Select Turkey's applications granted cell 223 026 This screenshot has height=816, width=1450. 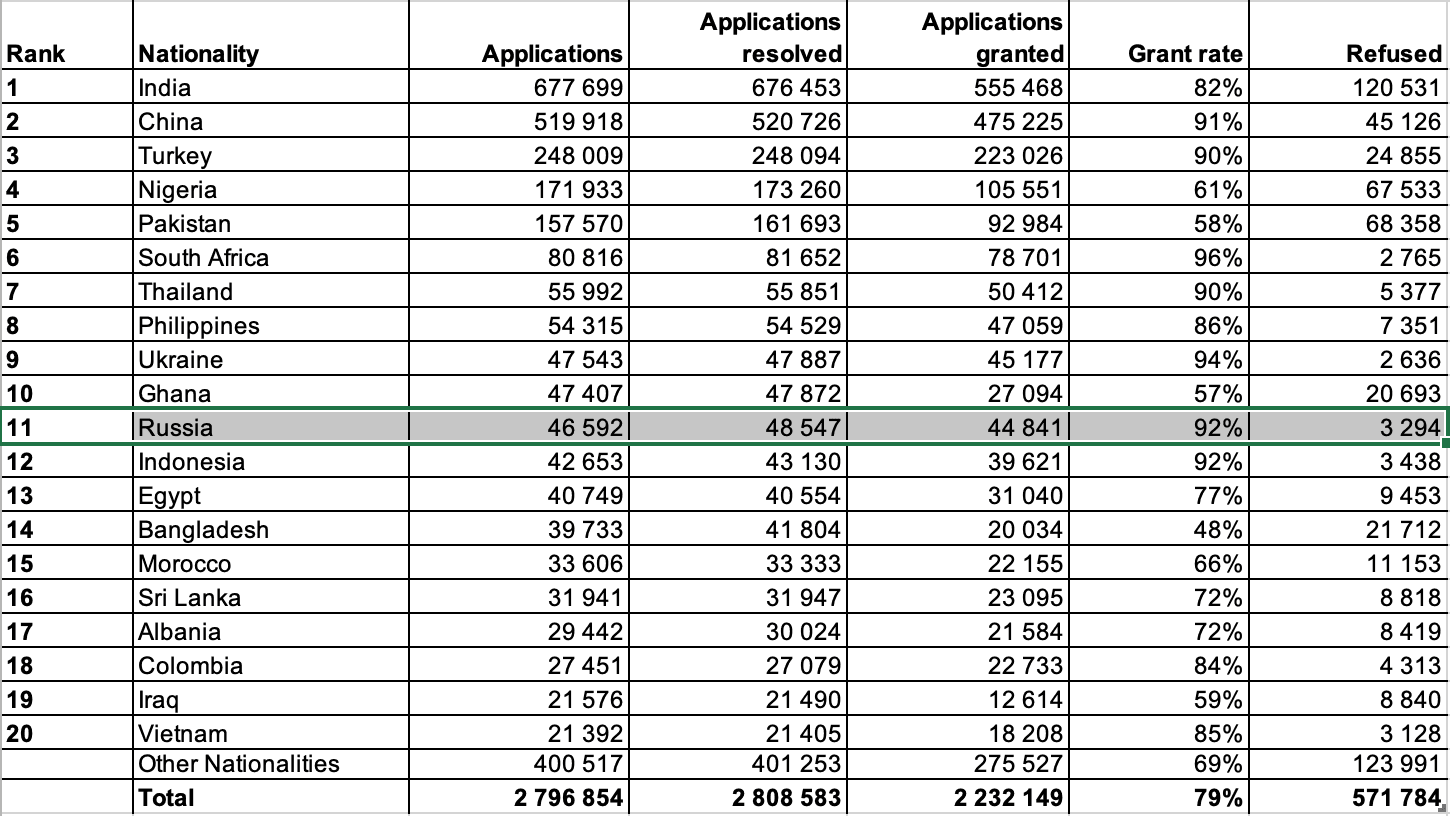[x=958, y=156]
